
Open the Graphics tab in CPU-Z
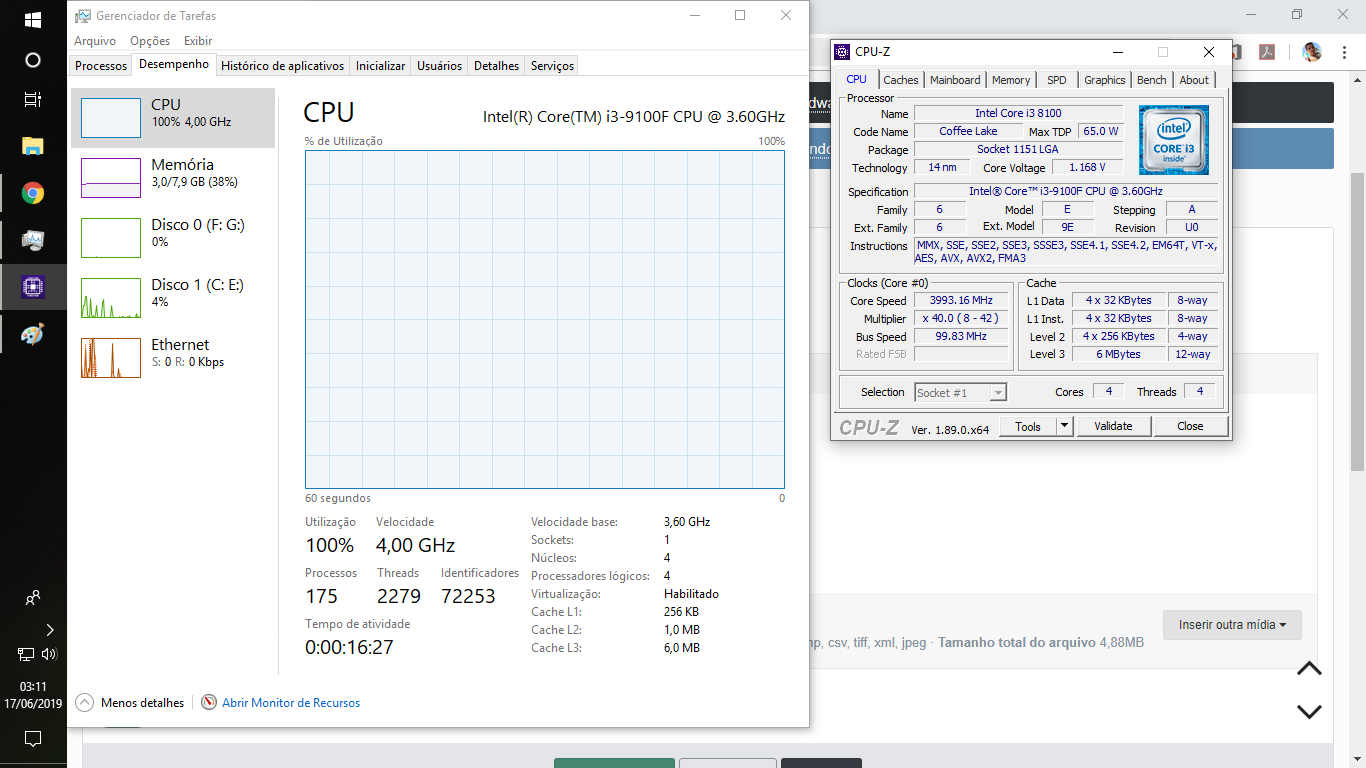(1105, 80)
